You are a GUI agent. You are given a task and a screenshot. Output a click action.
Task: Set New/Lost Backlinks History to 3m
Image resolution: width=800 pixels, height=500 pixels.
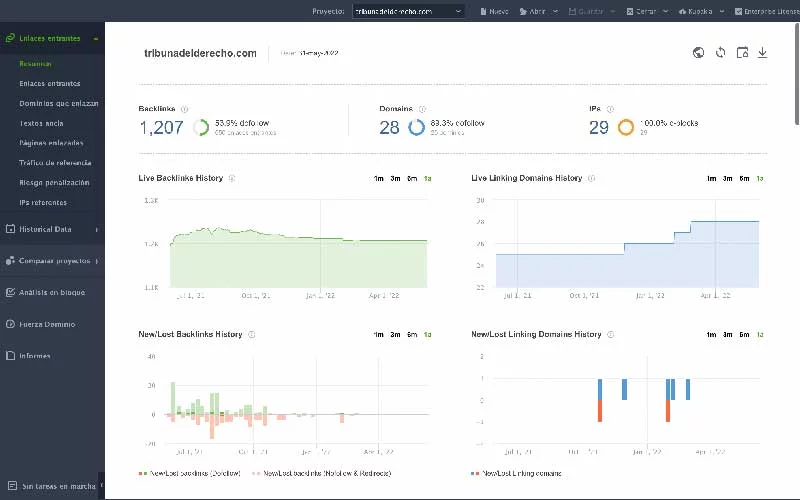point(395,335)
